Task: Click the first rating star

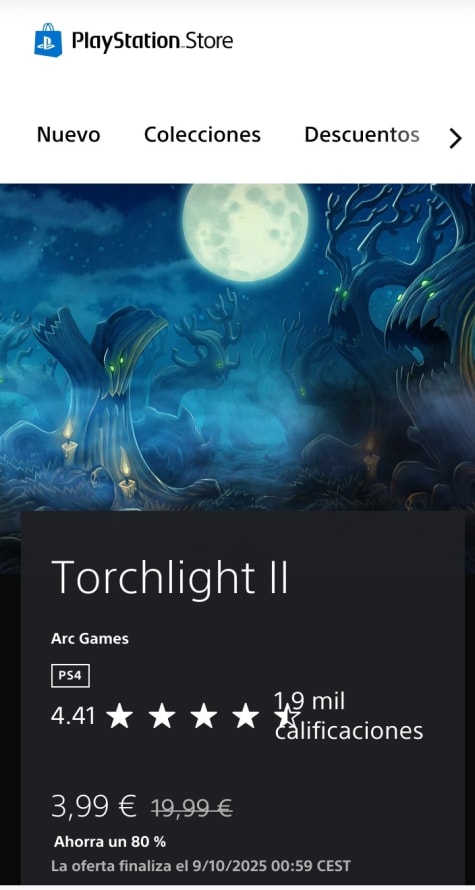Action: point(120,717)
